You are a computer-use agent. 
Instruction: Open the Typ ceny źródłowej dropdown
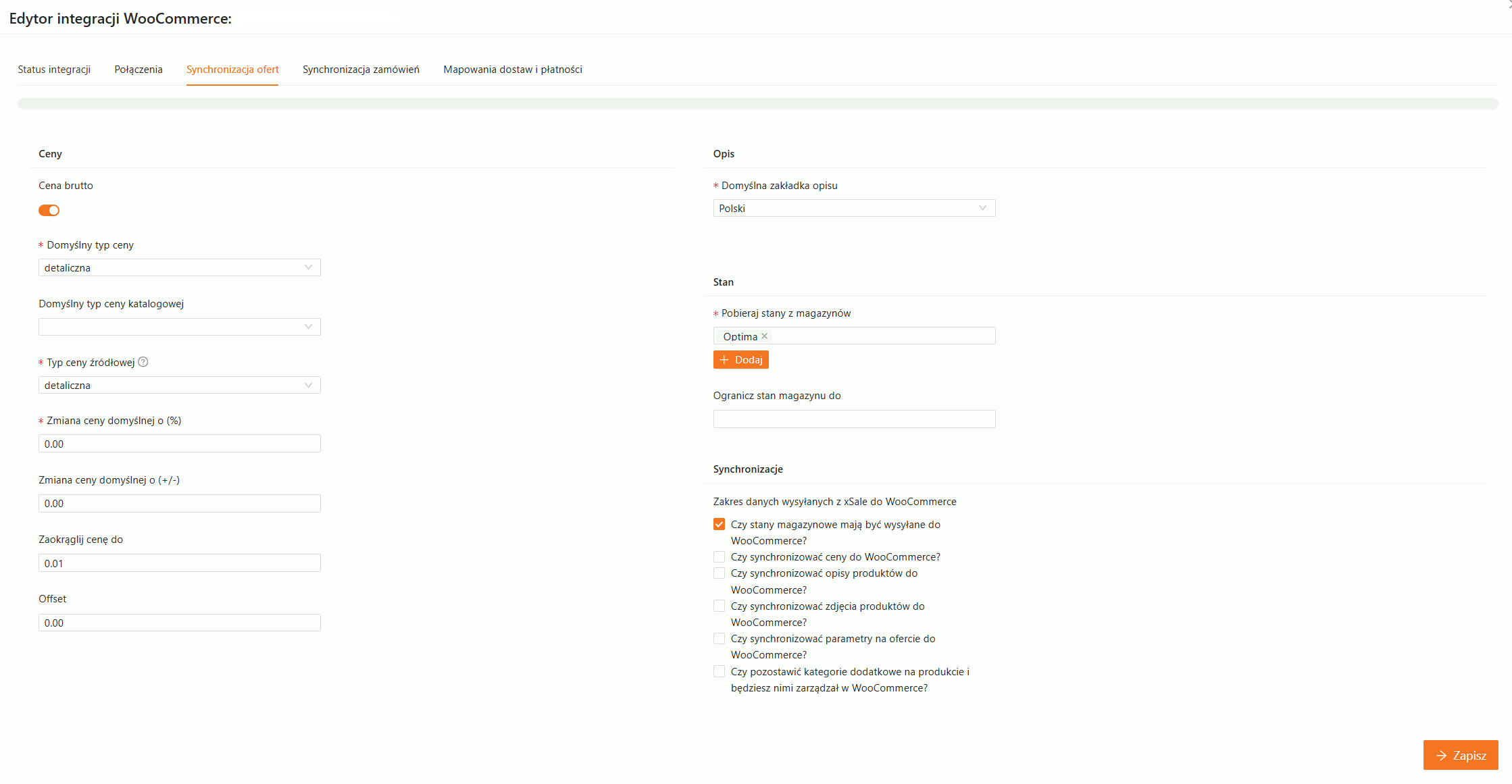pos(179,386)
